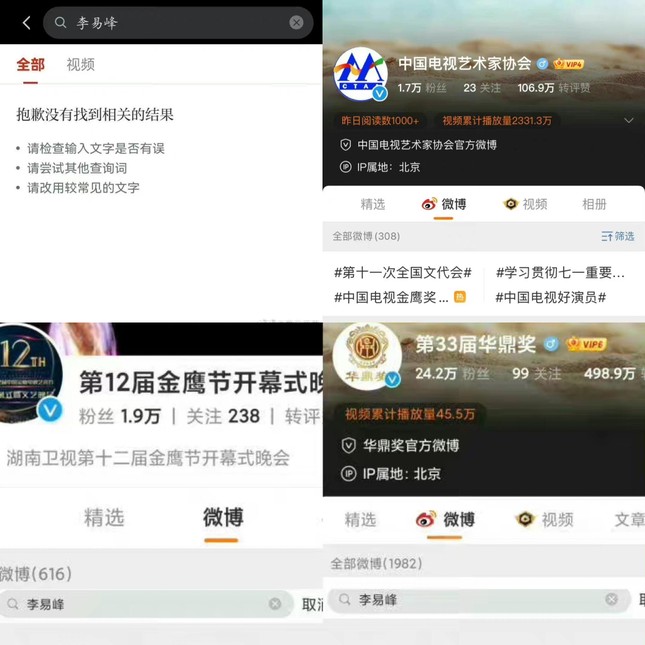Viewport: 645px width, 645px height.
Task: Tap the VIP6 badge next to 华鼎奖
Action: 587,344
